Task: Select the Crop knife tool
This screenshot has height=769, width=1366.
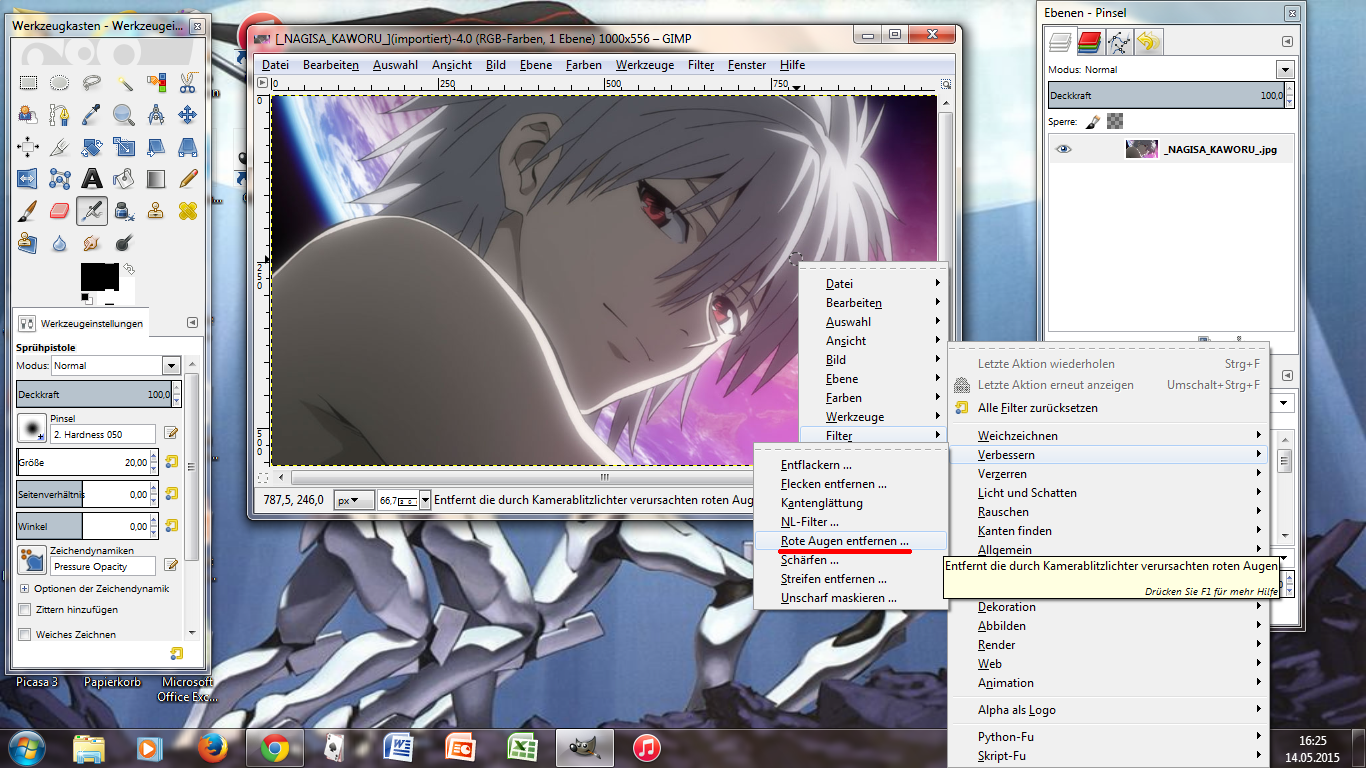Action: point(60,147)
